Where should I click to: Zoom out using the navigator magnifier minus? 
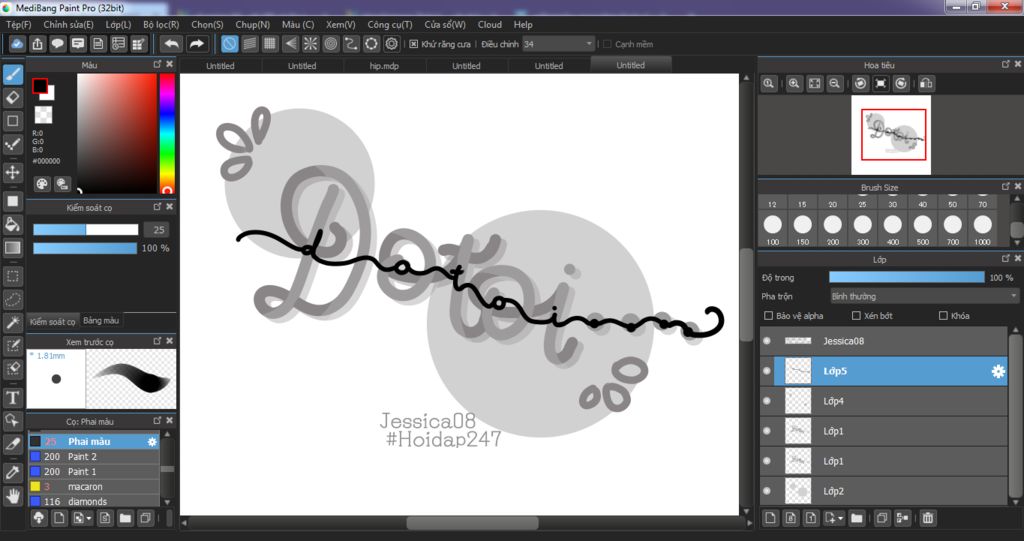click(x=835, y=84)
